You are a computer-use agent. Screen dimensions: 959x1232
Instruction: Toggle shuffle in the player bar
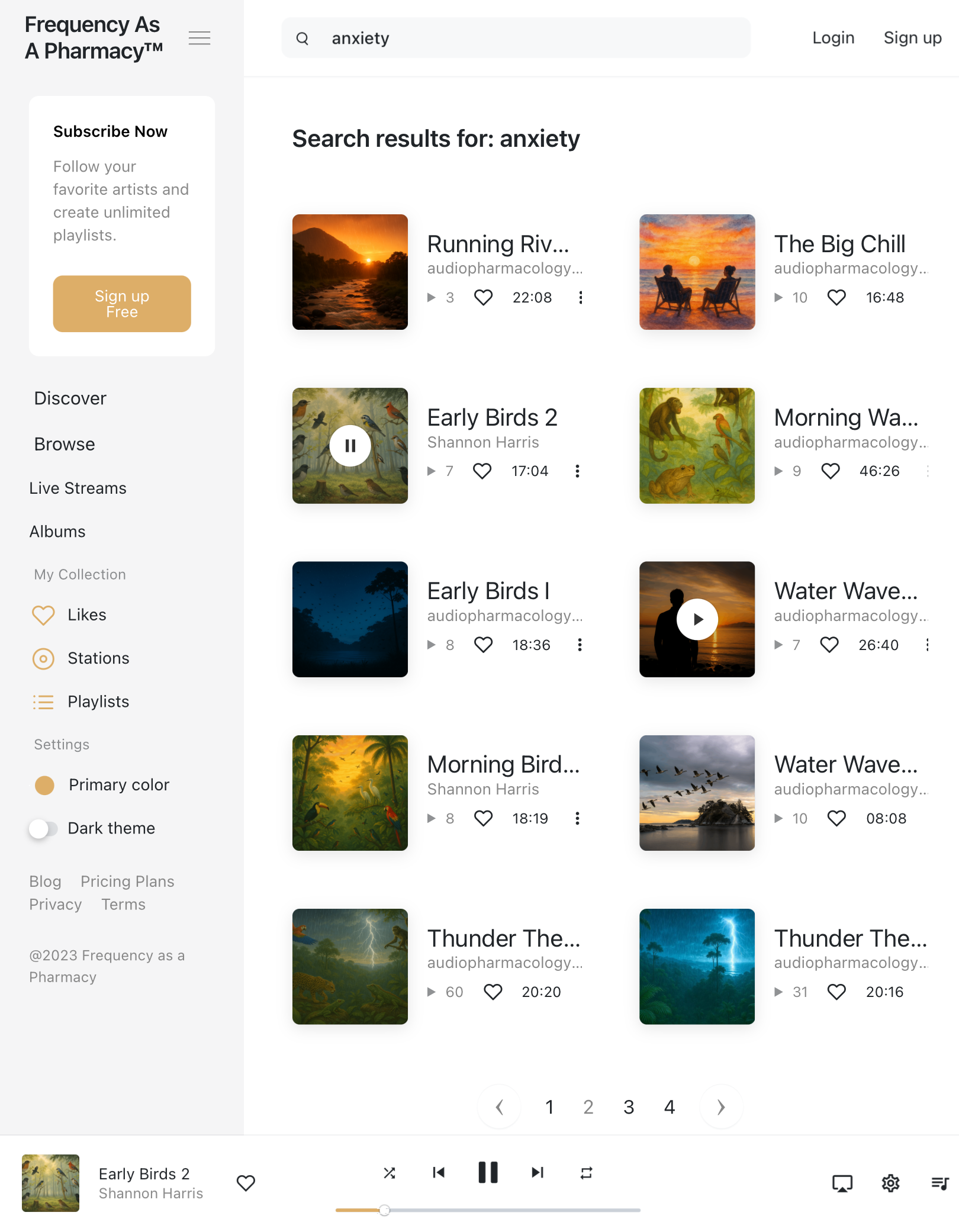point(390,1173)
